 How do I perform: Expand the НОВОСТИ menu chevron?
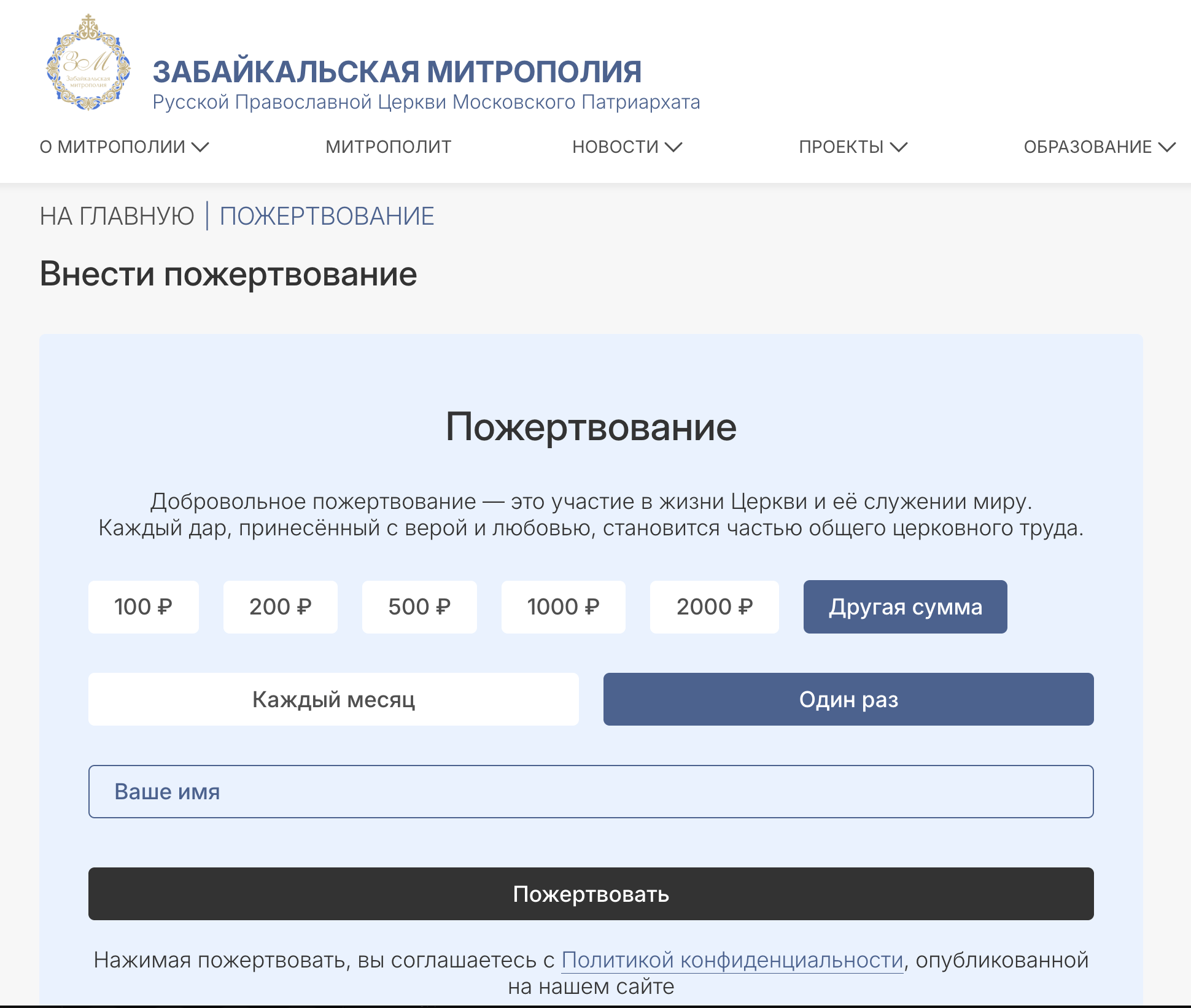pos(673,147)
